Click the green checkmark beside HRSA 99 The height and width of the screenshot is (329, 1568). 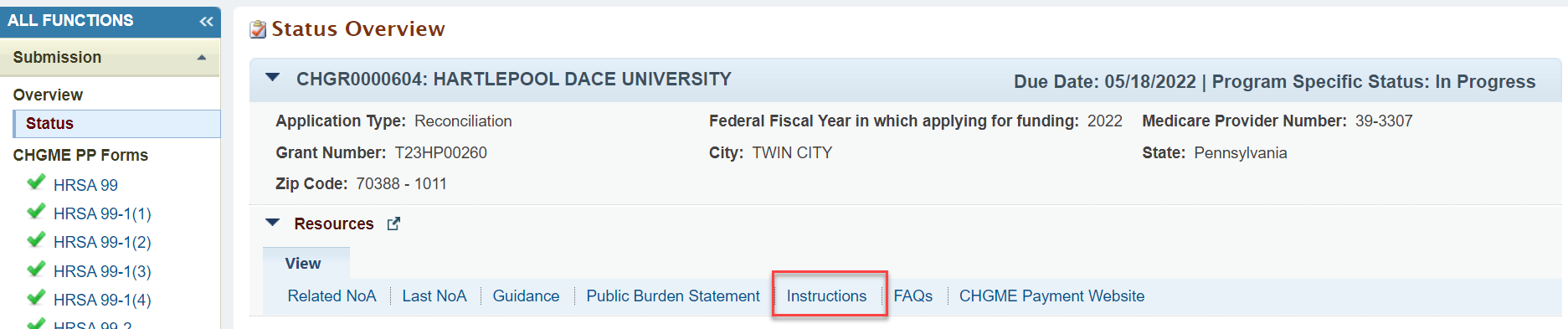click(x=36, y=182)
